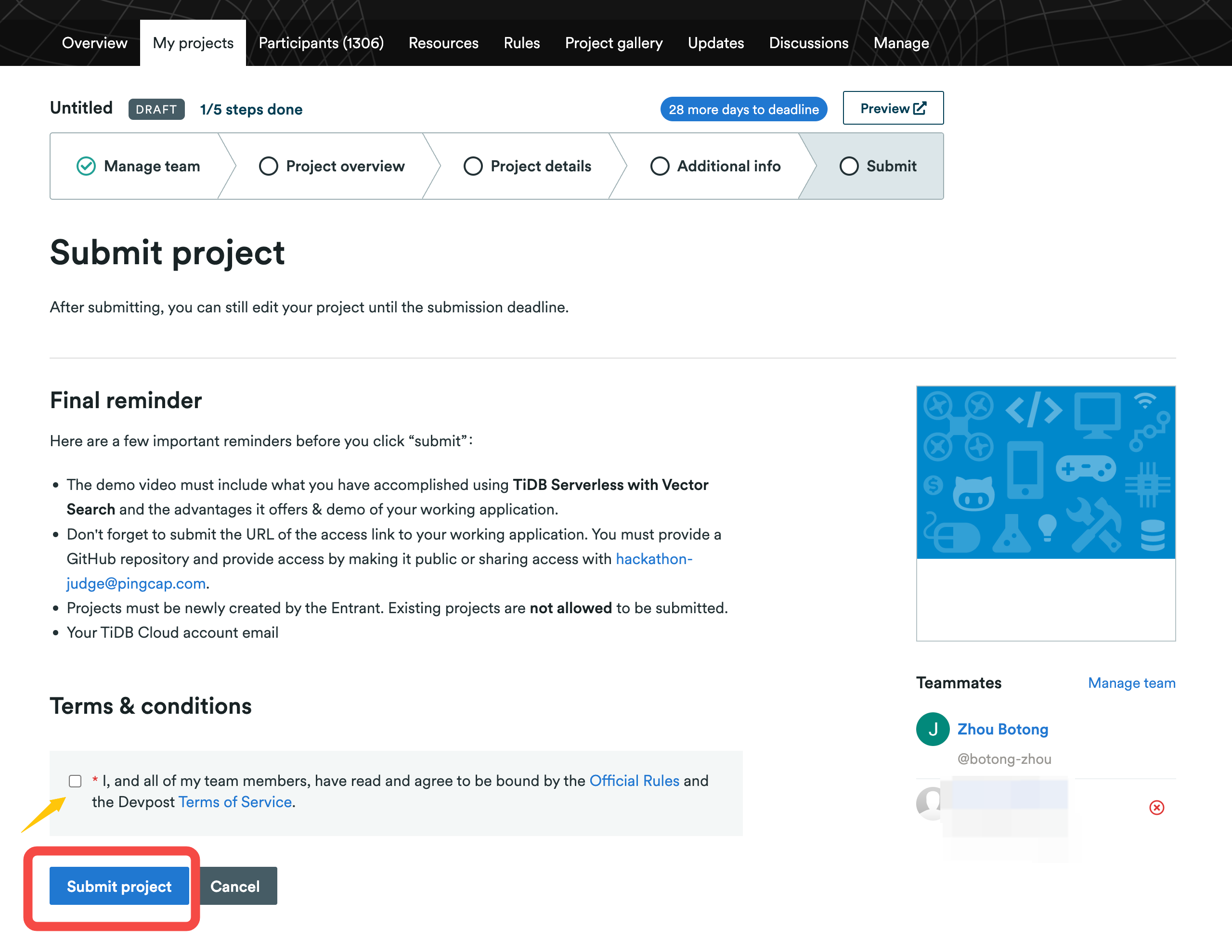This screenshot has width=1232, height=952.
Task: Click the empty circle icon beside Additional info
Action: (x=660, y=166)
